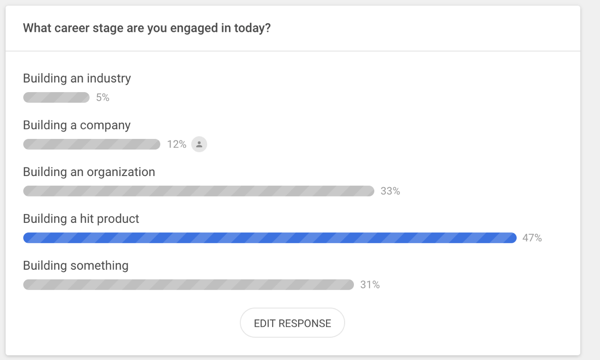Click the 31% result percentage
The width and height of the screenshot is (600, 360).
pyautogui.click(x=370, y=285)
